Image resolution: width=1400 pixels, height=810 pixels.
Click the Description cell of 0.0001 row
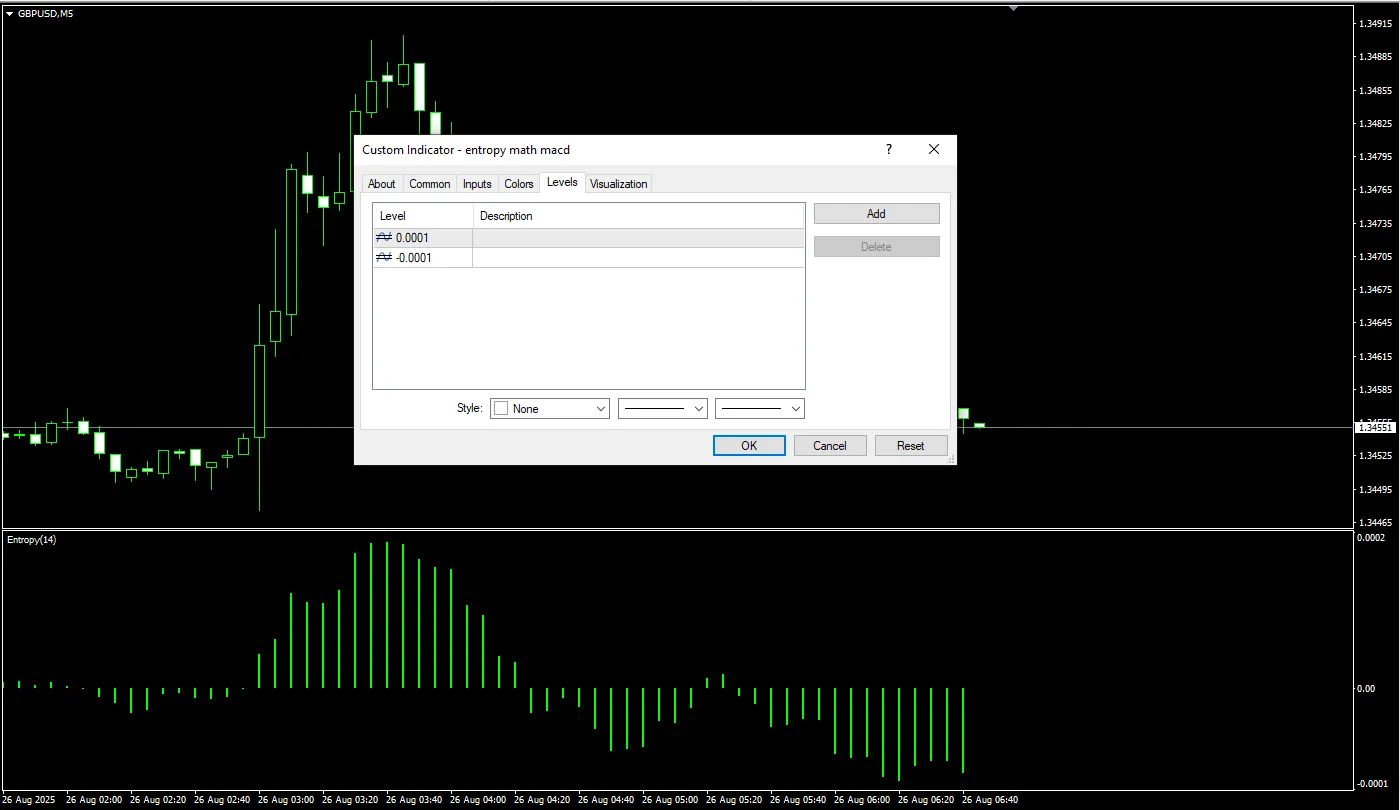pos(638,238)
